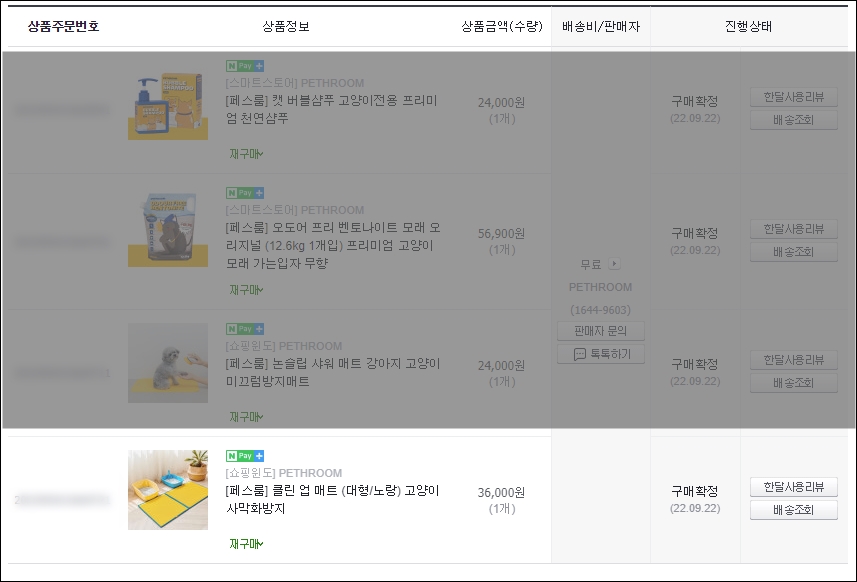Click 배송조회 for cat bubble shampoo
This screenshot has height=582, width=857.
[x=794, y=120]
